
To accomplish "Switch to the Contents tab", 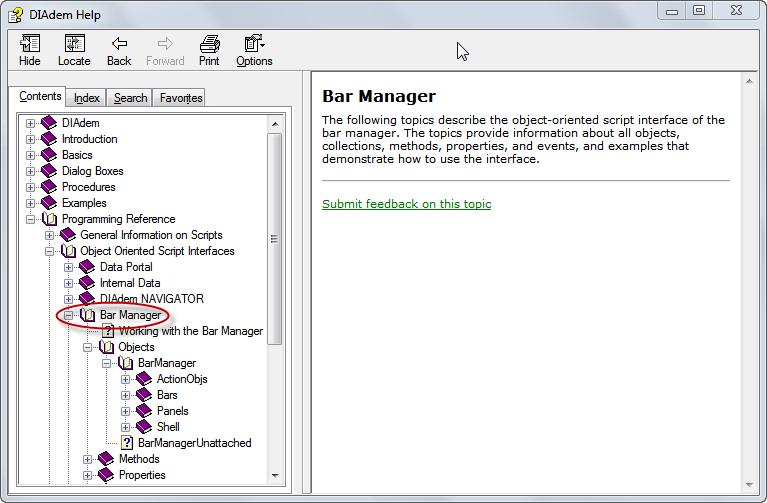I will pyautogui.click(x=40, y=96).
